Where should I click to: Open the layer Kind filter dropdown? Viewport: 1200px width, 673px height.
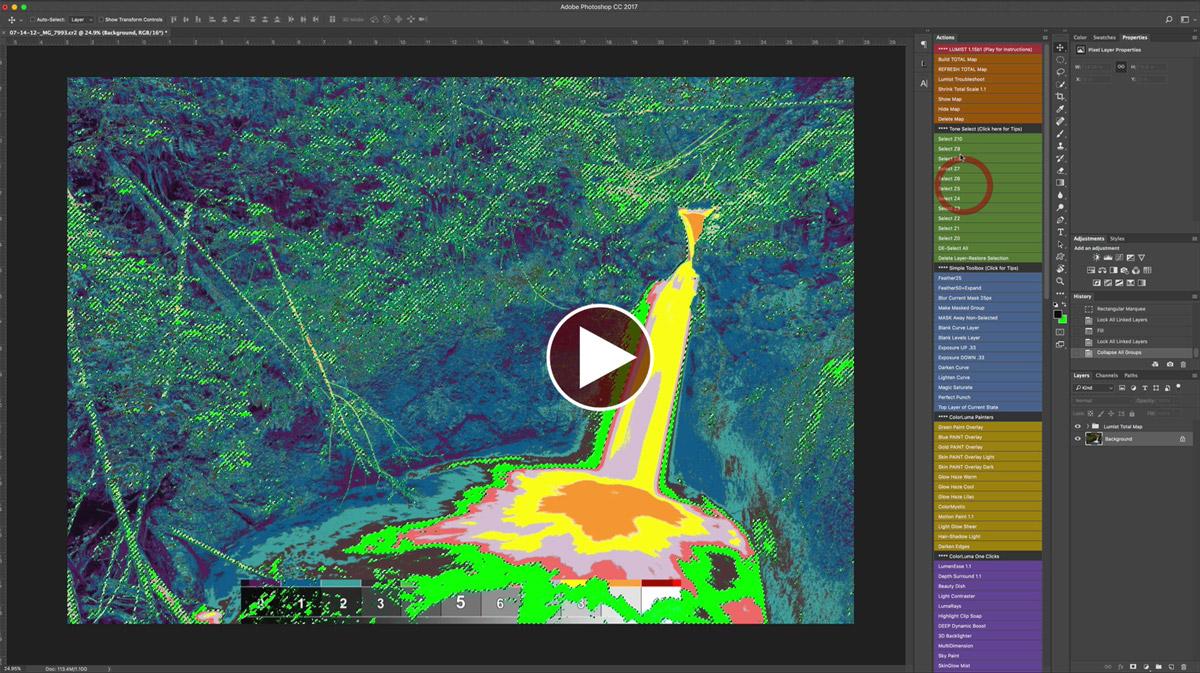[1094, 387]
